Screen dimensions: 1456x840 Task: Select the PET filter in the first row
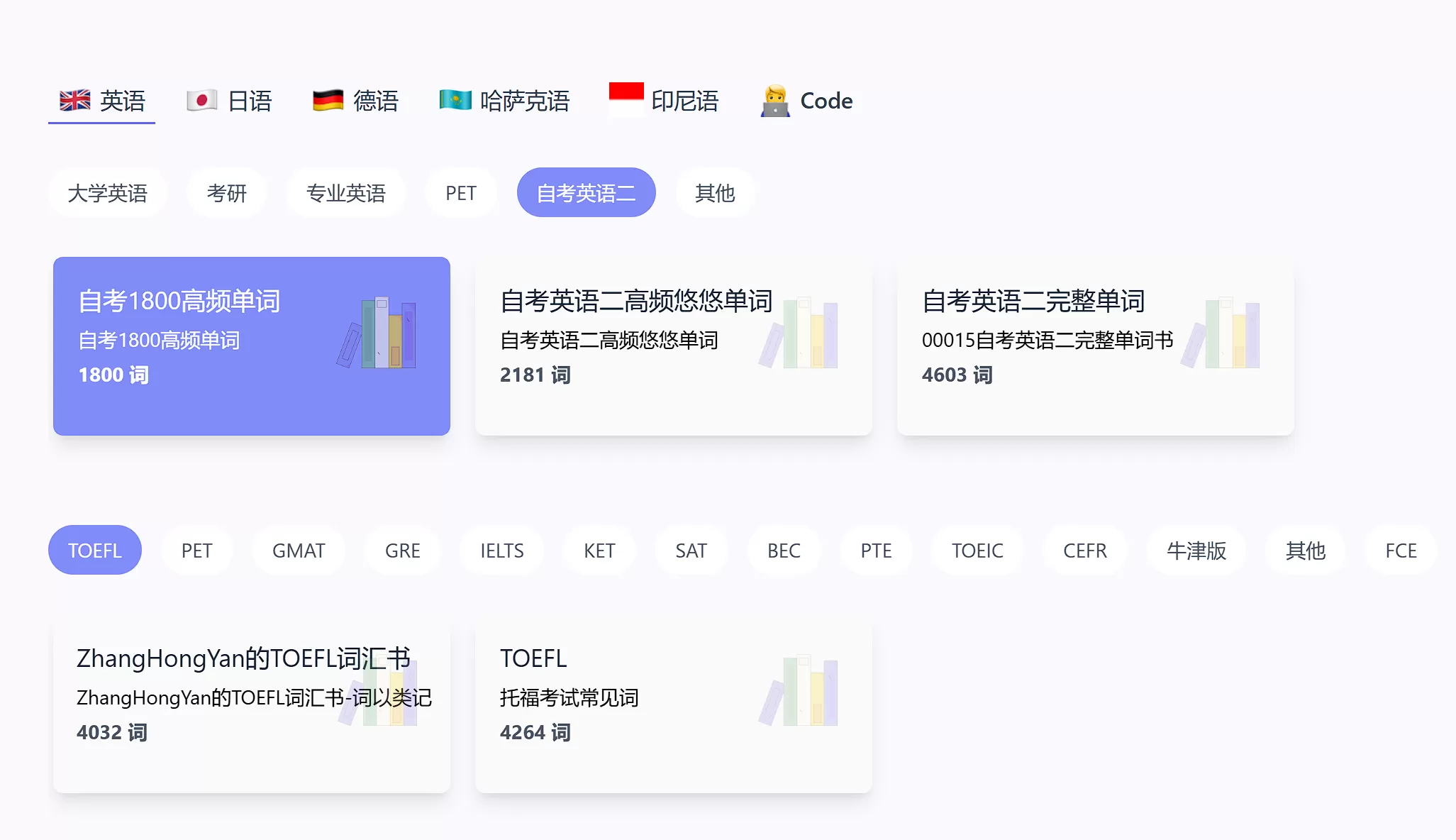tap(461, 192)
